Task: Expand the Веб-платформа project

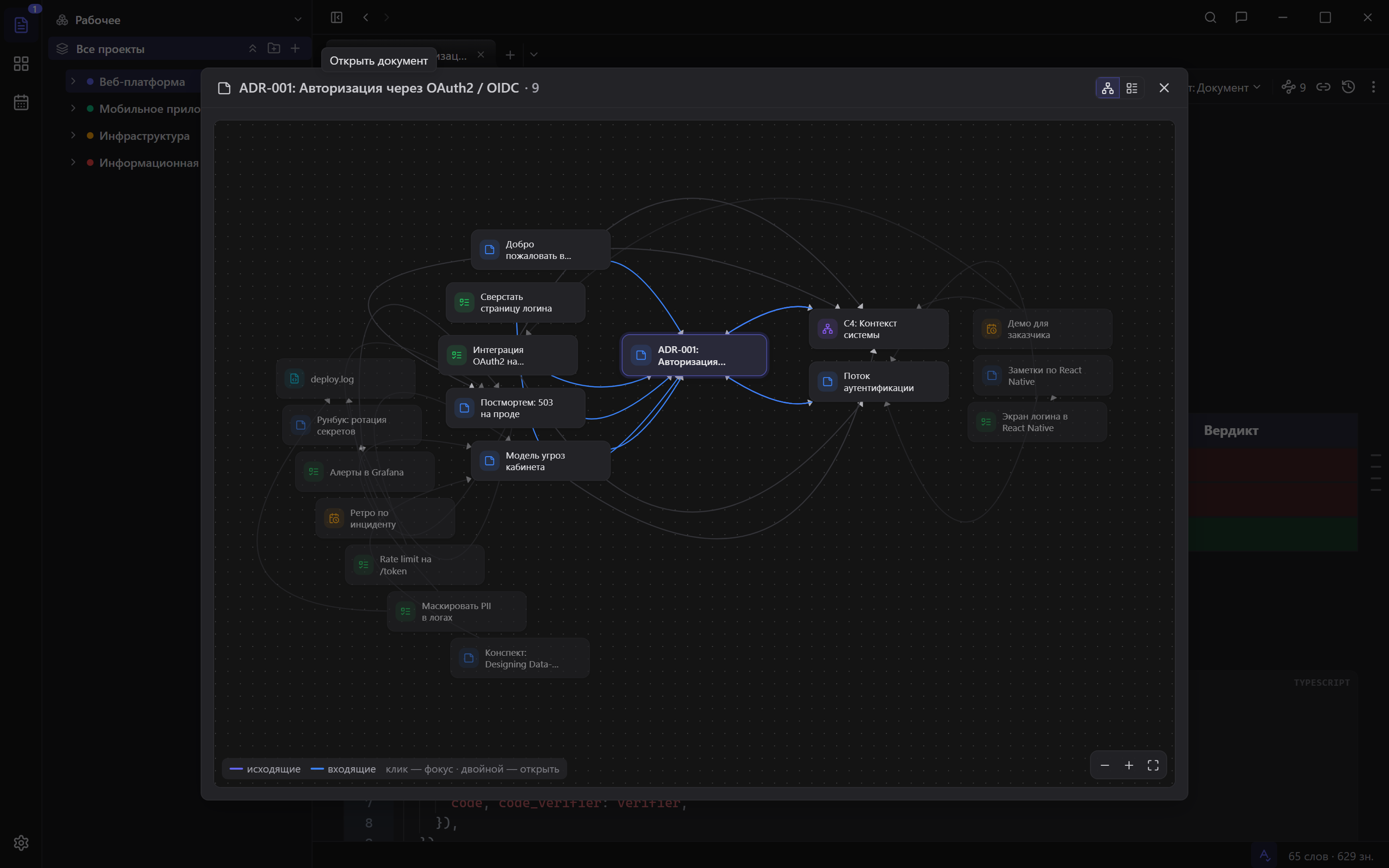Action: click(73, 81)
